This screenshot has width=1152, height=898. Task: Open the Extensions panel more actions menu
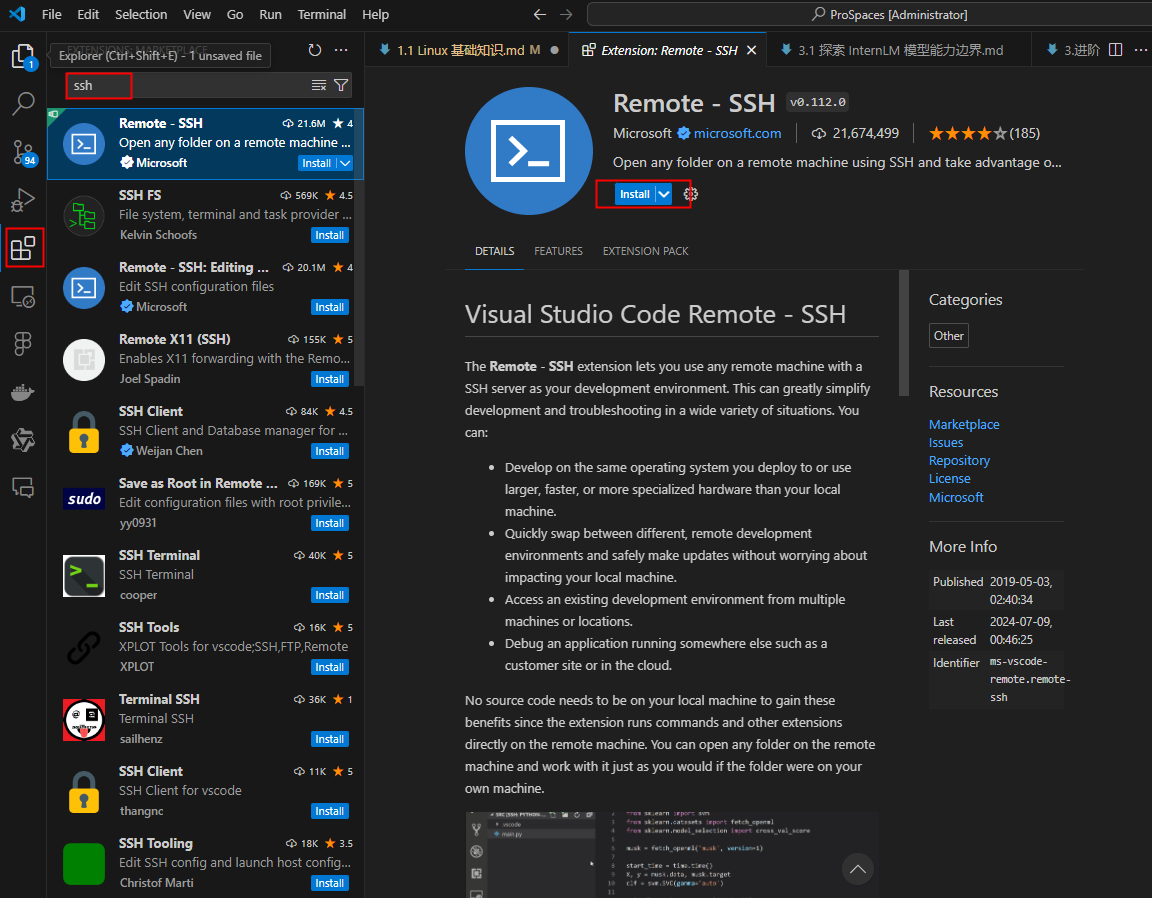click(341, 50)
